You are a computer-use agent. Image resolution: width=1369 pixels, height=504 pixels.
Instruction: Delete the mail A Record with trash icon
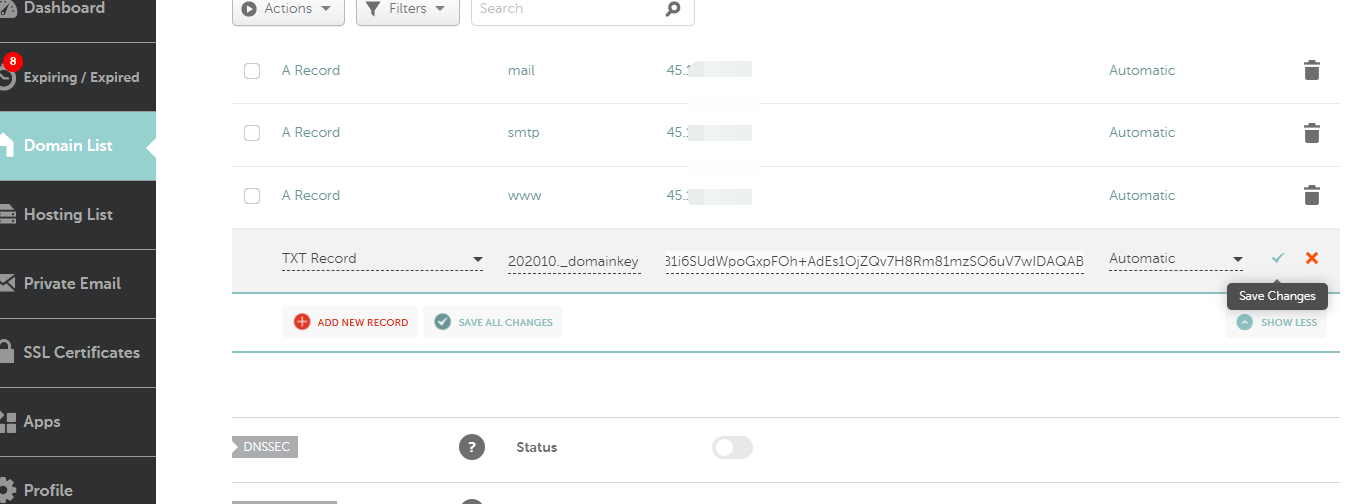point(1312,71)
